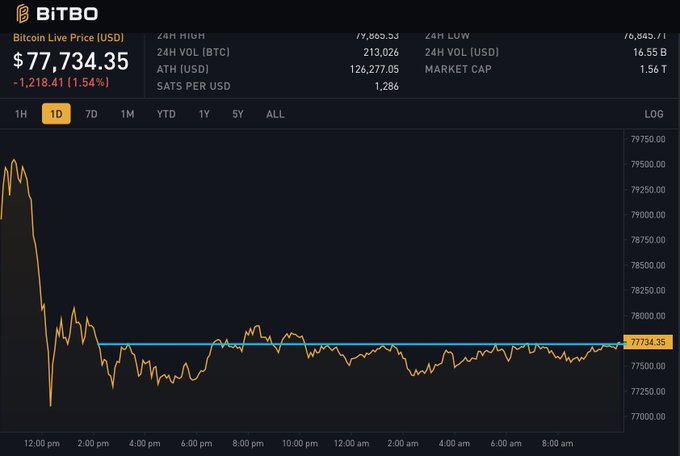Click the yellow 77734.35 price tag on axis
The height and width of the screenshot is (456, 680).
648,342
